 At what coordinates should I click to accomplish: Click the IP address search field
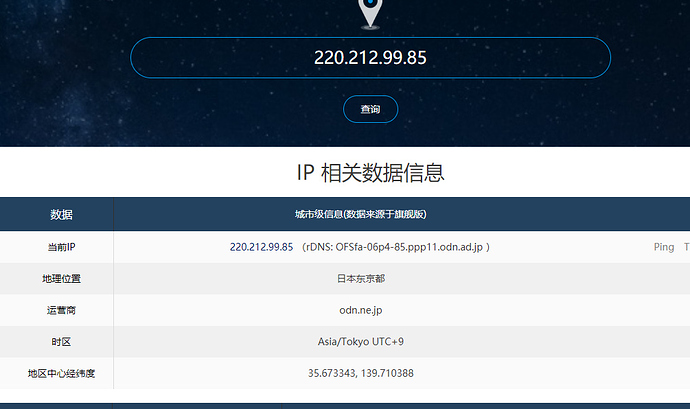tap(370, 58)
